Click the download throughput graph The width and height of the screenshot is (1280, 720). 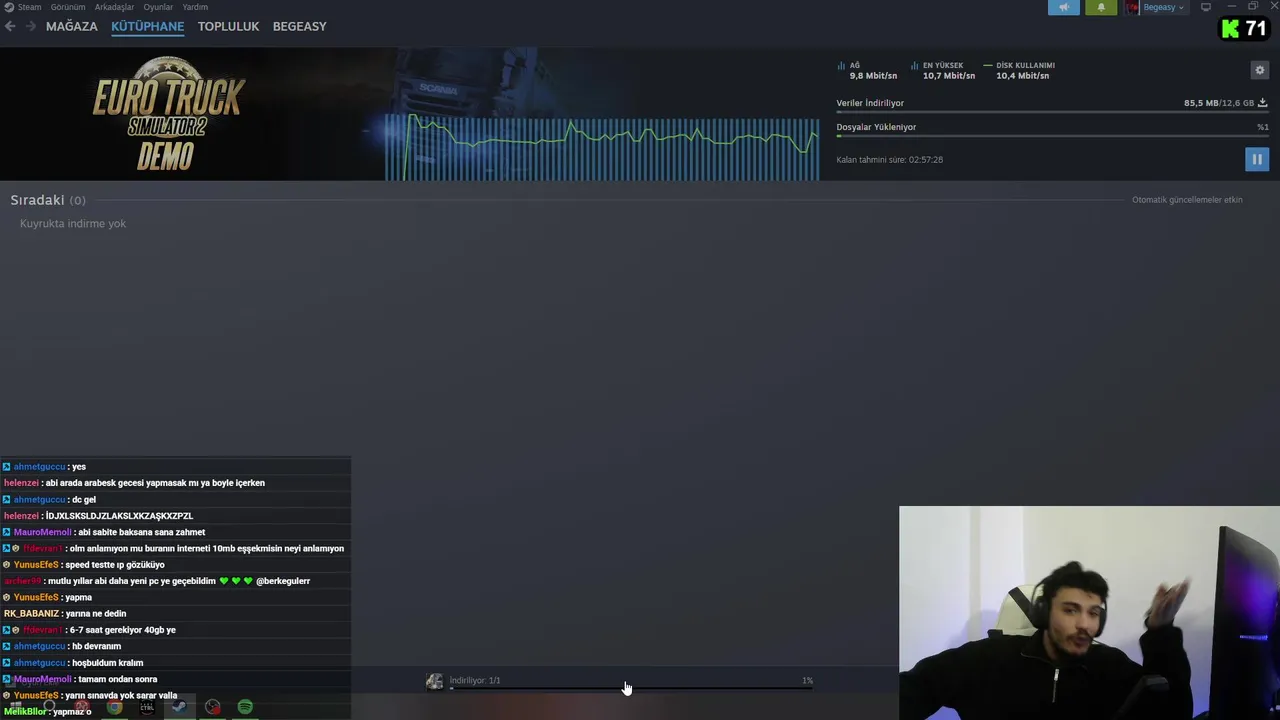[602, 147]
